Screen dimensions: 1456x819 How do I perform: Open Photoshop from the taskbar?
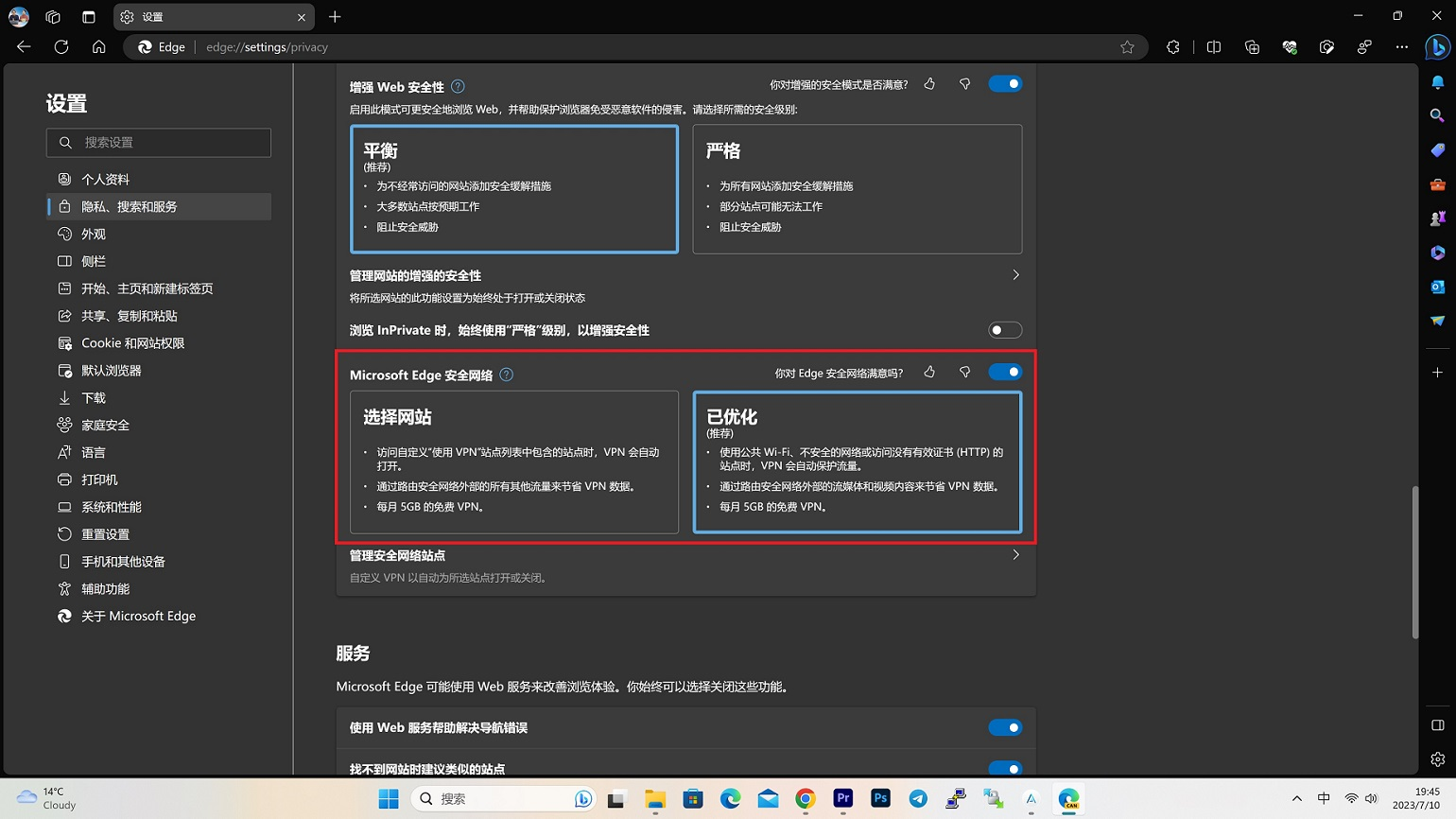click(880, 799)
